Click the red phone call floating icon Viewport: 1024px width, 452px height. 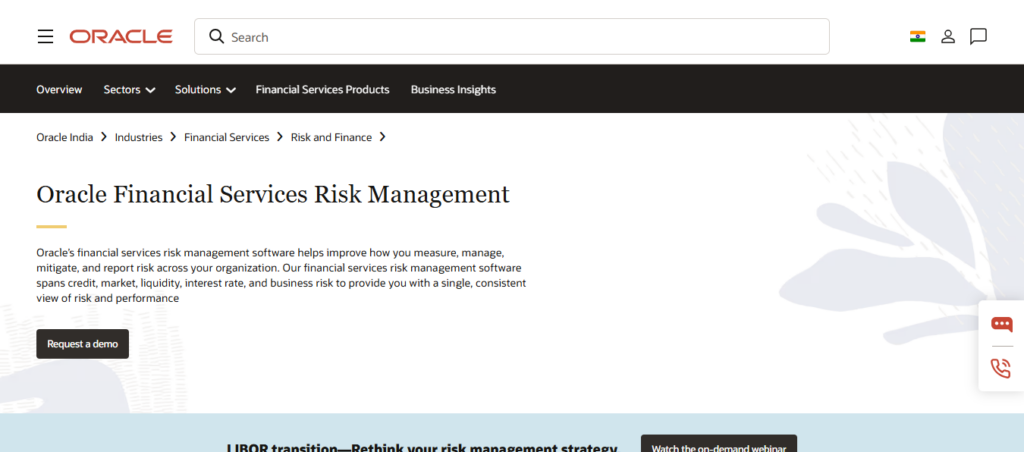point(1001,368)
